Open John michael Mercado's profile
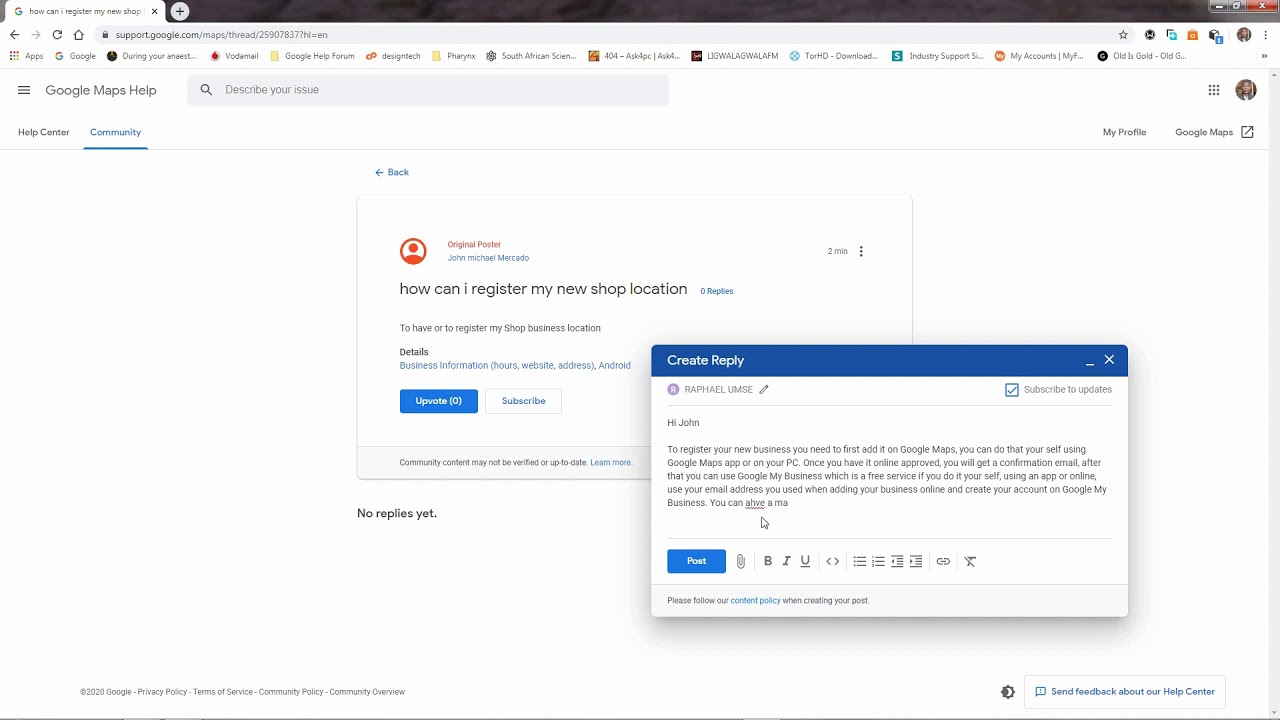1280x720 pixels. pyautogui.click(x=488, y=258)
